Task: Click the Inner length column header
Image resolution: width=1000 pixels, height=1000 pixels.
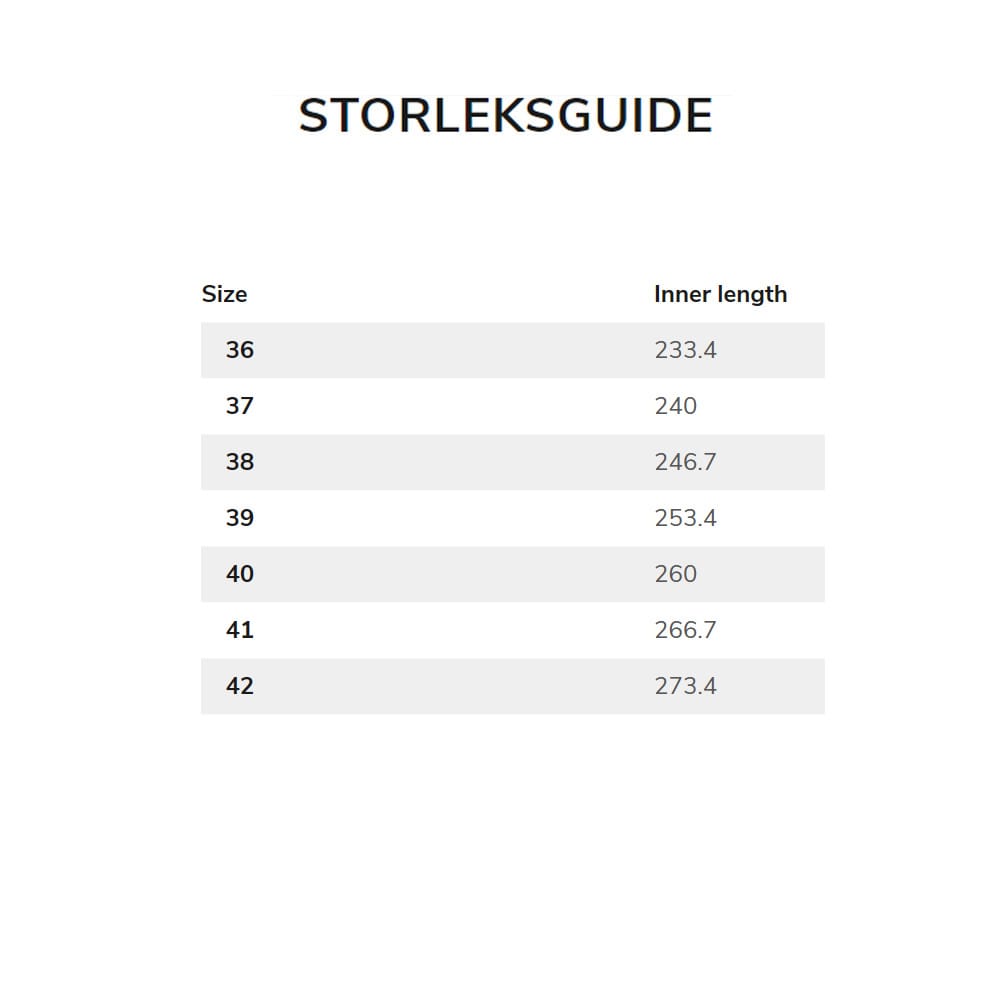Action: coord(720,294)
